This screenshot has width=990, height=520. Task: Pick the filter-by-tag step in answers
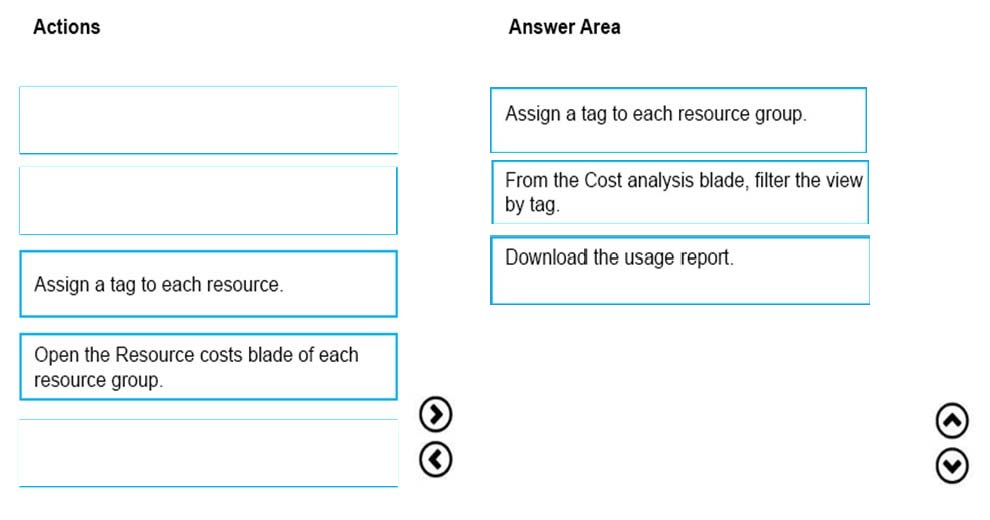pyautogui.click(x=680, y=192)
